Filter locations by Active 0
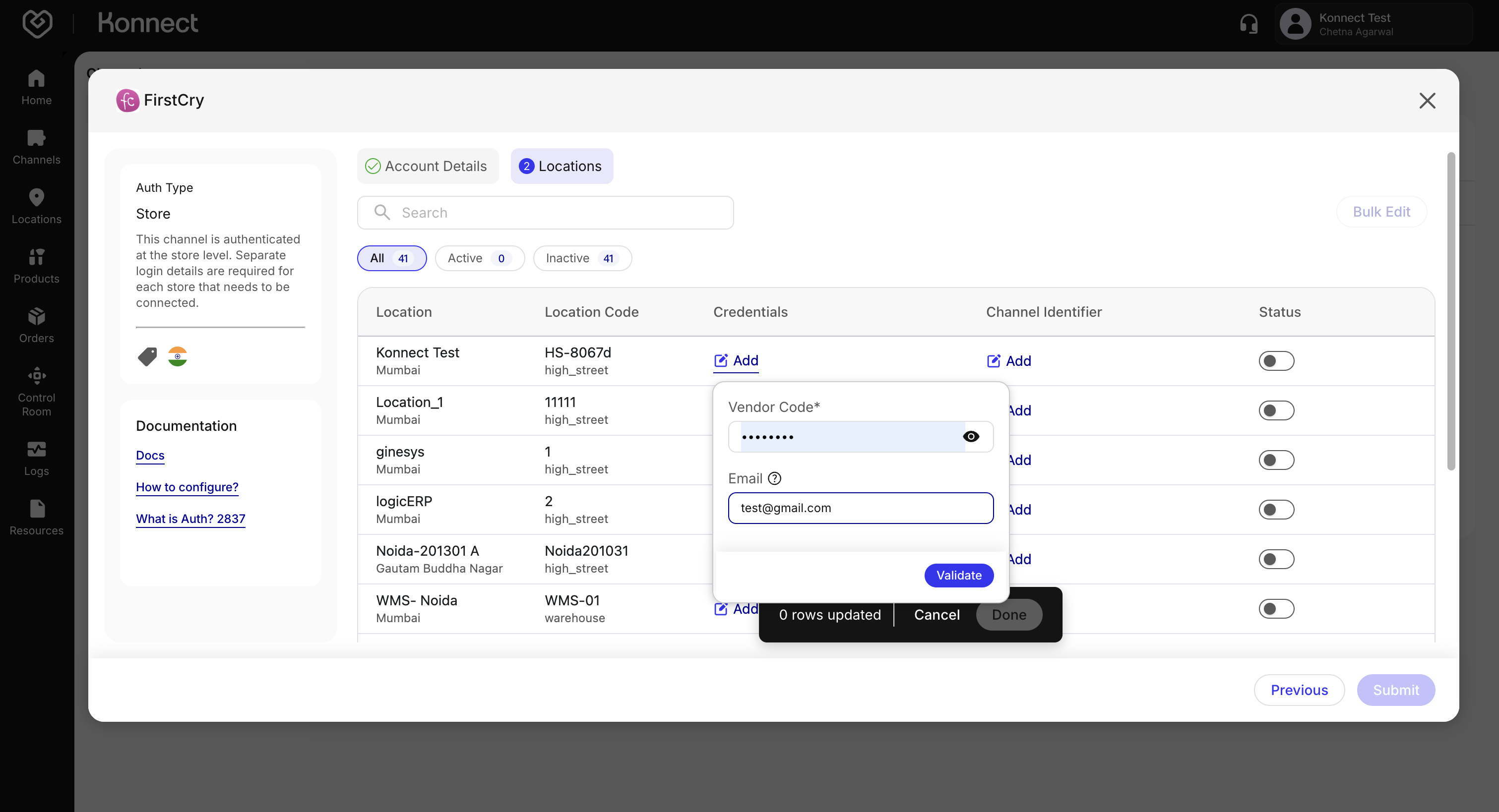The width and height of the screenshot is (1499, 812). coord(480,258)
